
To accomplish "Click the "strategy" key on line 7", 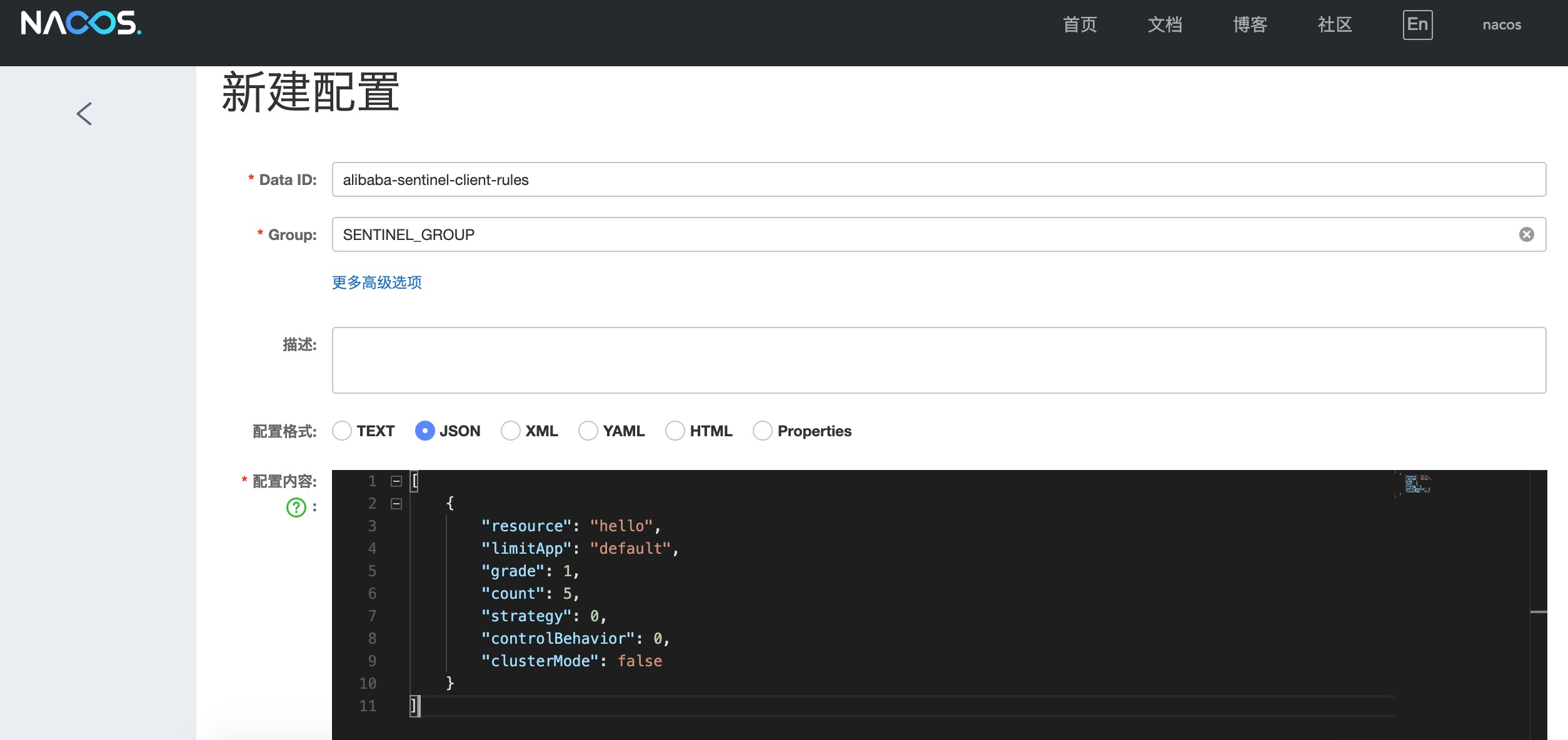I will point(526,616).
